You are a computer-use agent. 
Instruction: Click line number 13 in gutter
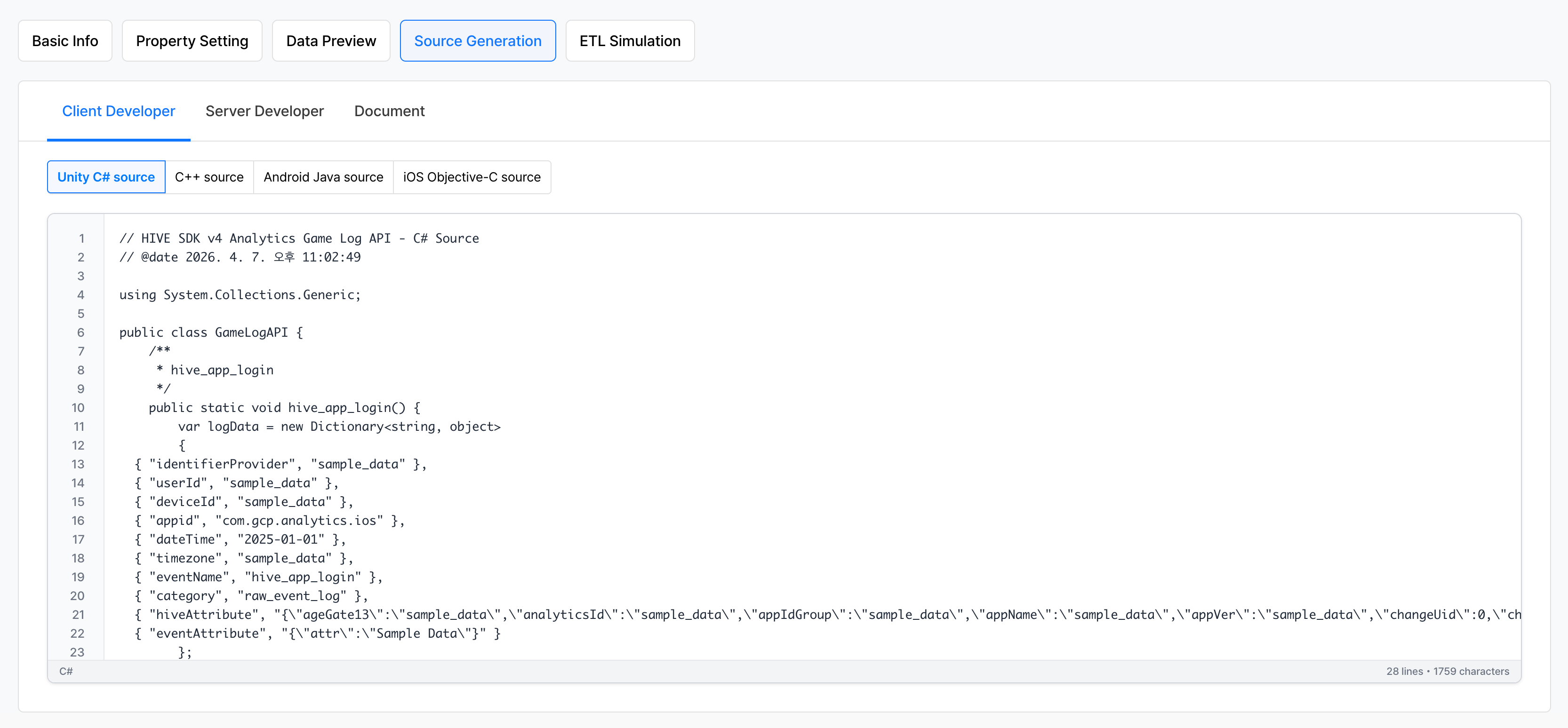[77, 465]
